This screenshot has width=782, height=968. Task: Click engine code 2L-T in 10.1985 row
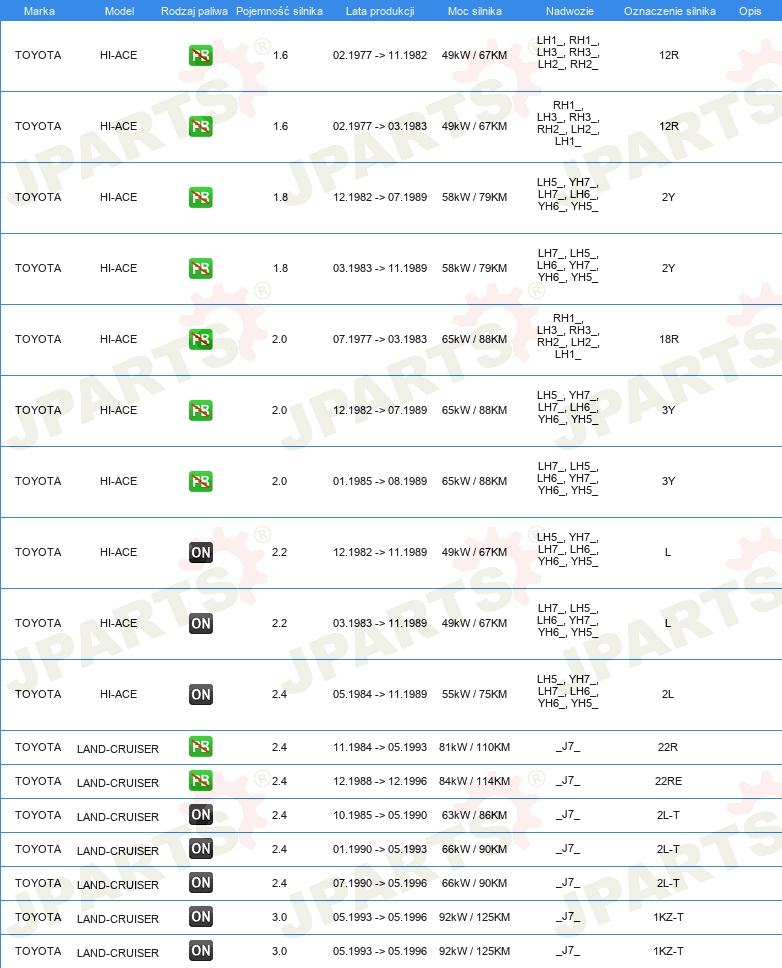668,815
